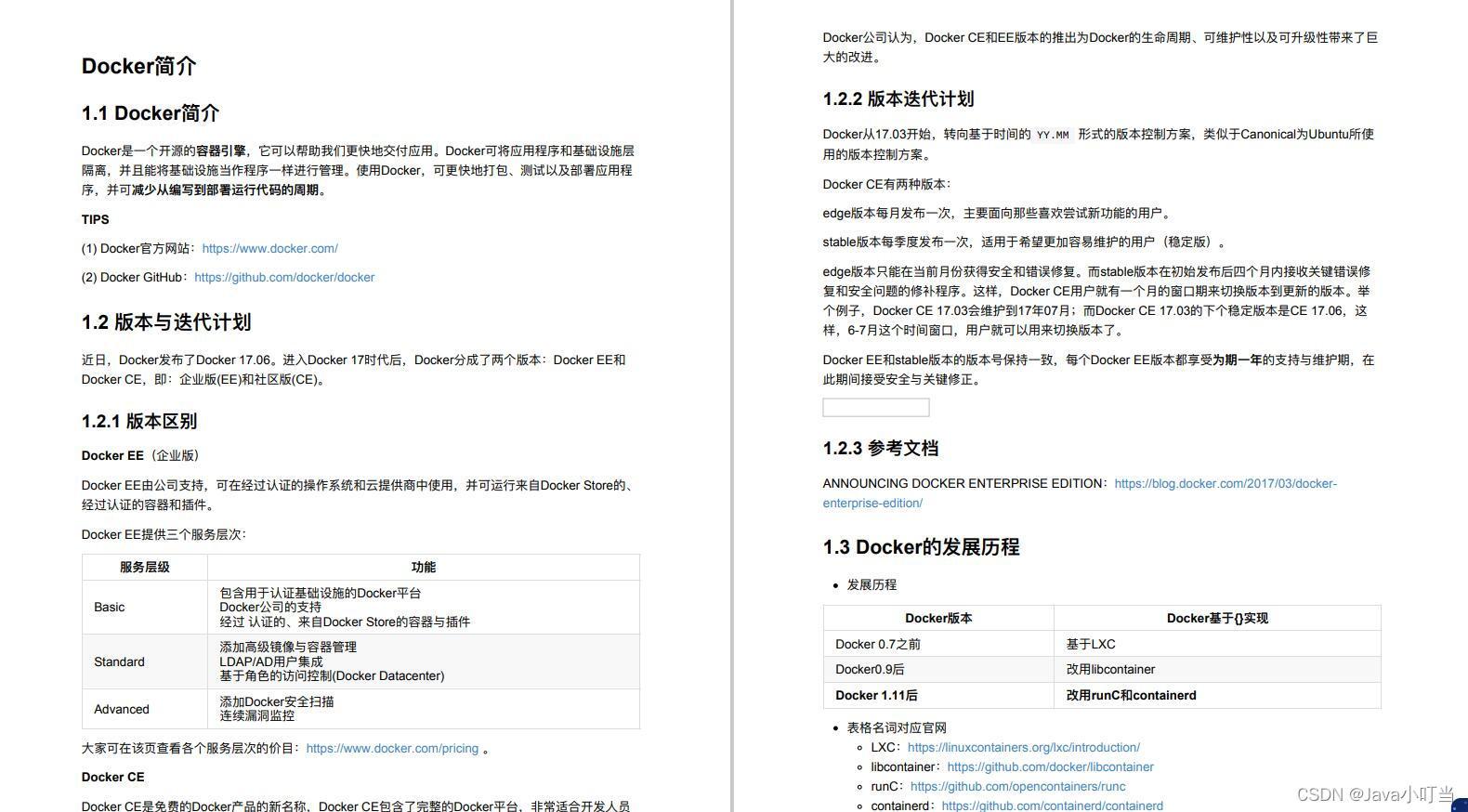
Task: Click the 'Docker版本' table header
Action: (x=938, y=618)
